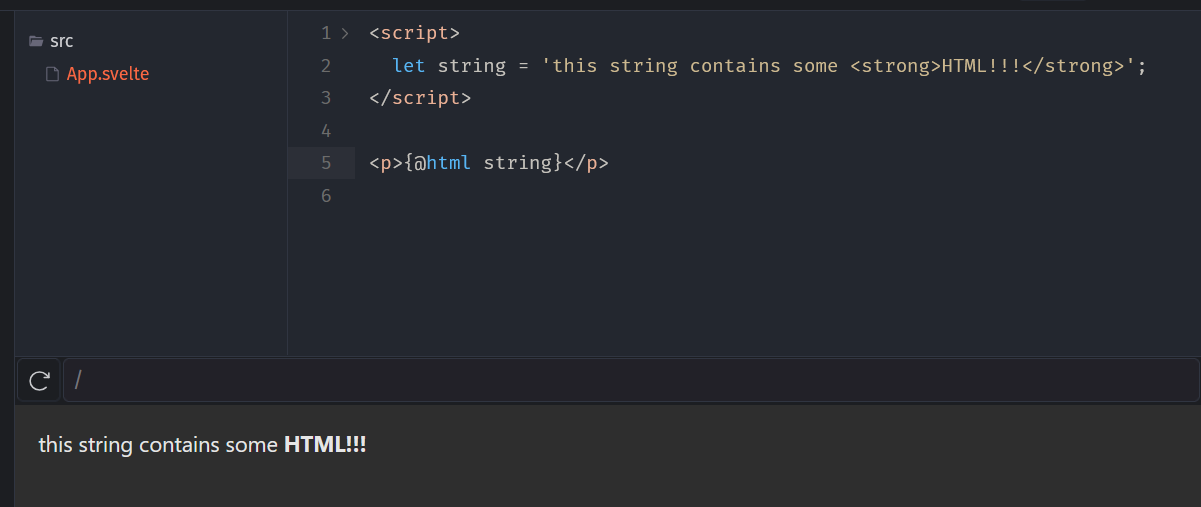Viewport: 1201px width, 507px height.
Task: Click bold HTML!!! text in preview
Action: coord(325,444)
